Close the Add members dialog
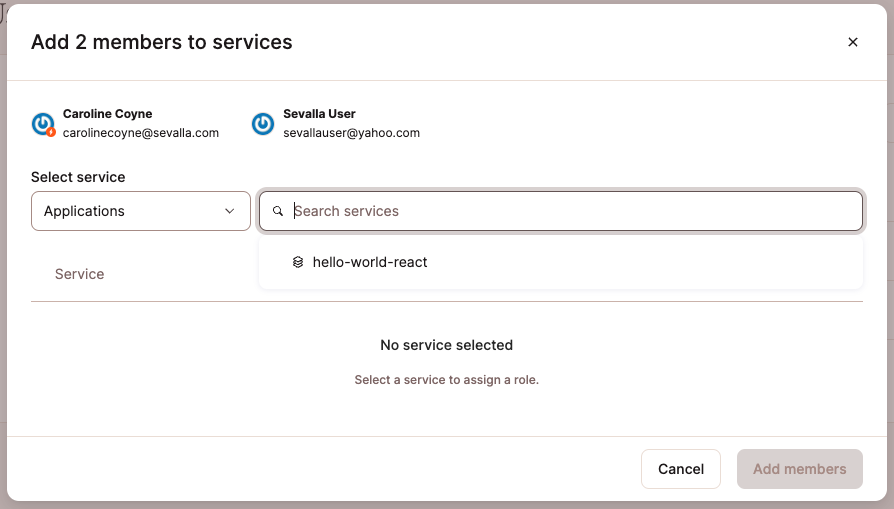The width and height of the screenshot is (894, 509). click(852, 42)
